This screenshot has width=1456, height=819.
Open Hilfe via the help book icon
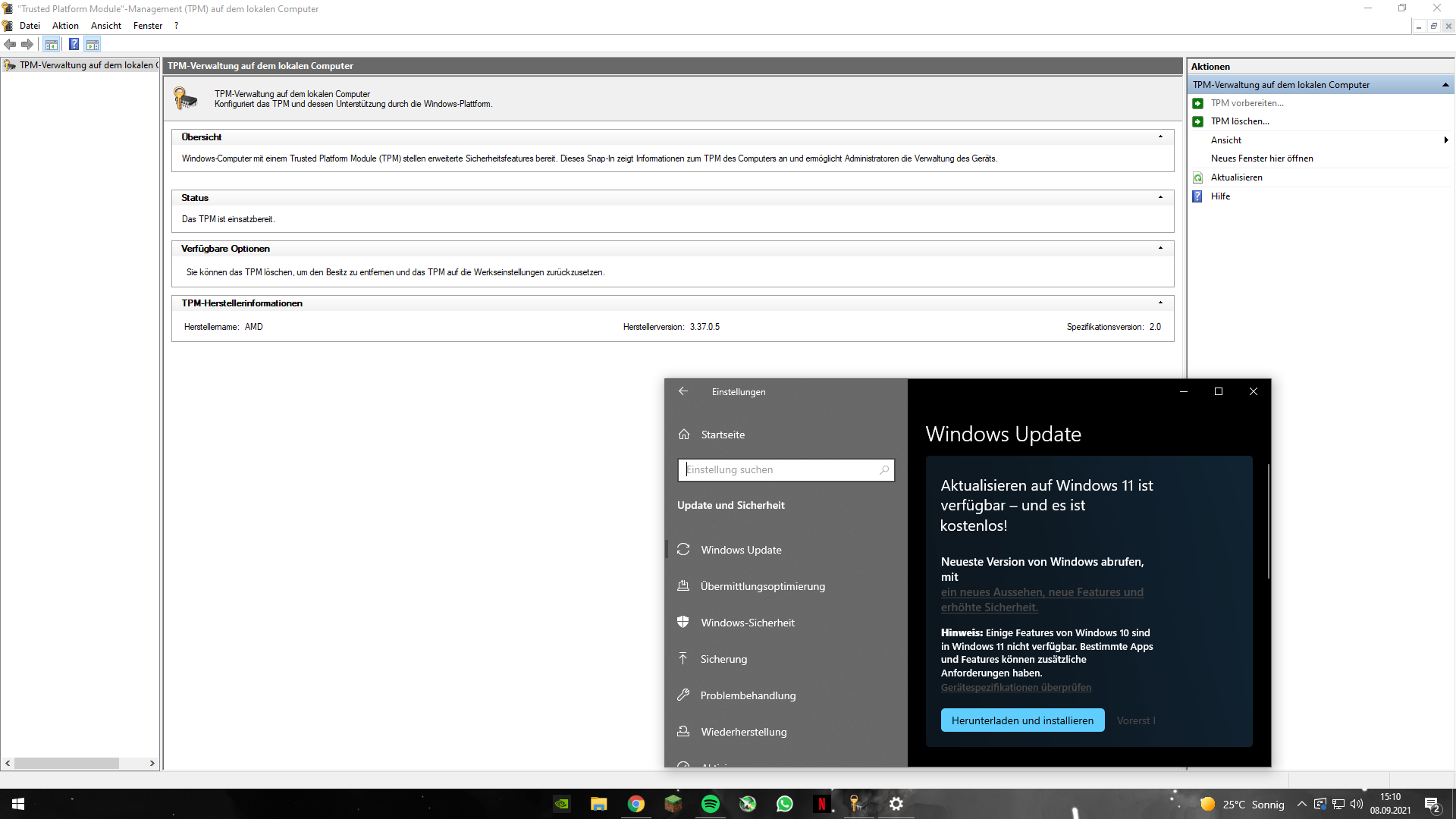pyautogui.click(x=1197, y=196)
